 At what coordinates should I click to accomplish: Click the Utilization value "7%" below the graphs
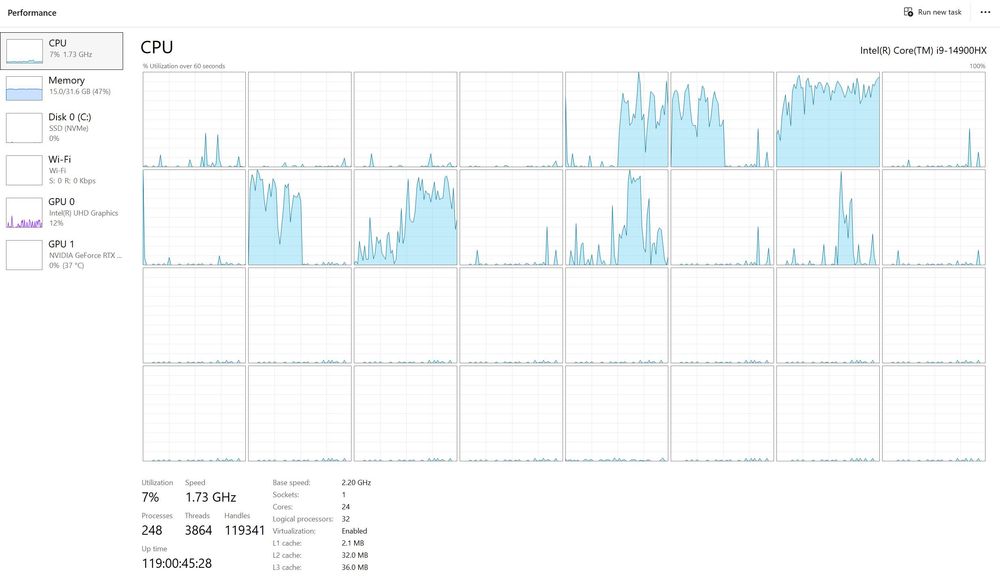click(x=151, y=497)
